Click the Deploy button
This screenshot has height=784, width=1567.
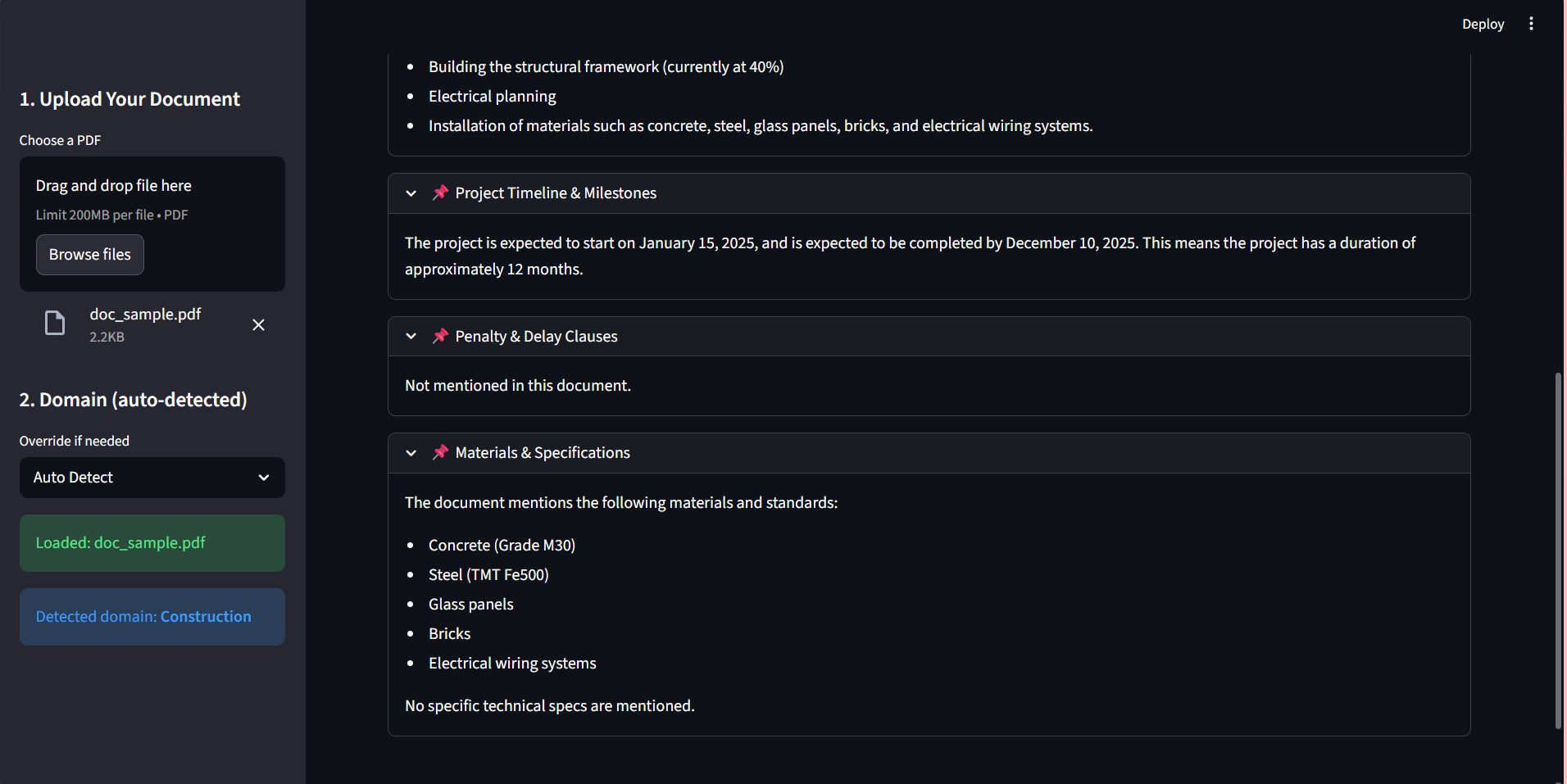(1483, 24)
